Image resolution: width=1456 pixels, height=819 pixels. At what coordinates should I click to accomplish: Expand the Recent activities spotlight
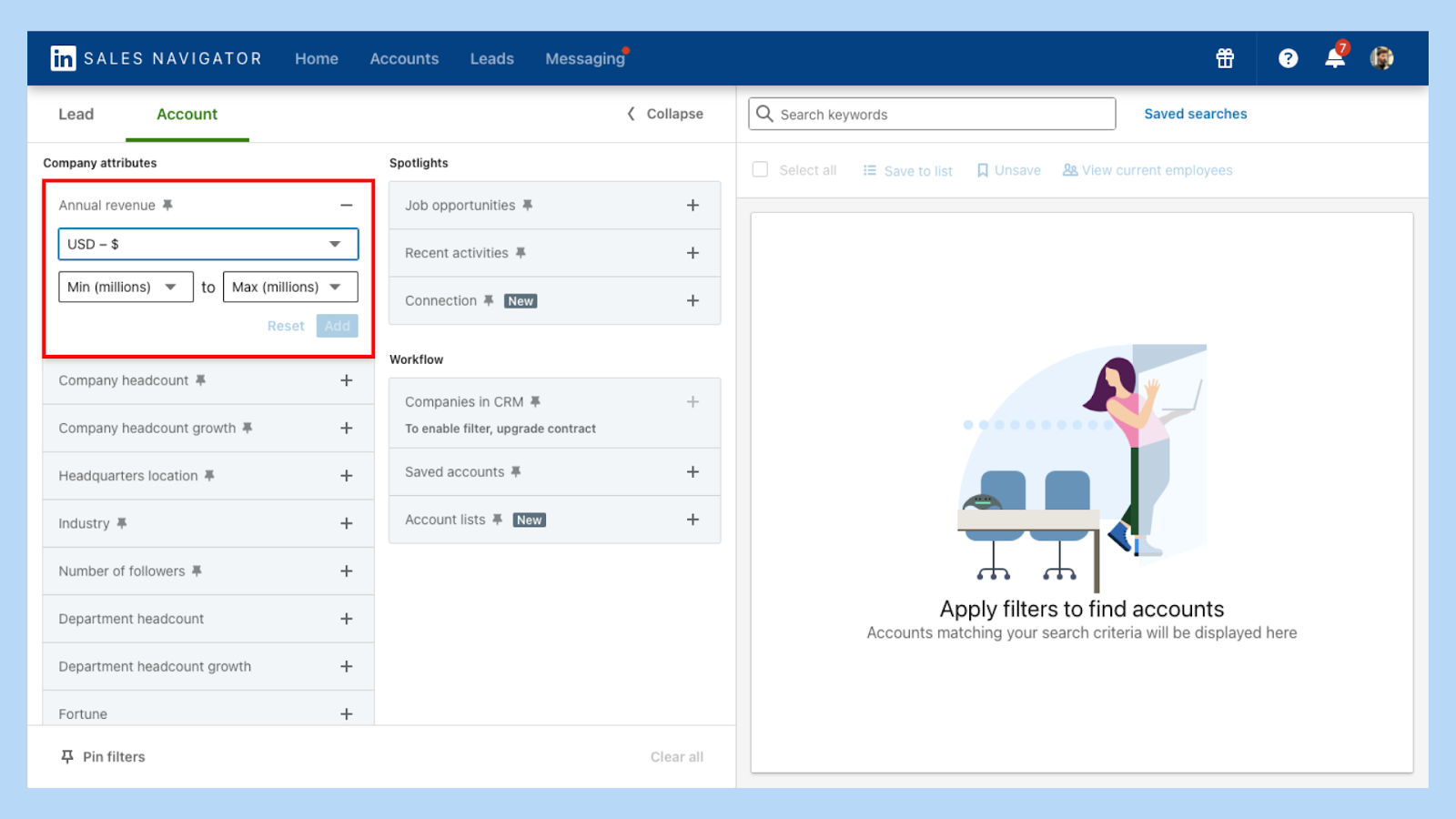(x=693, y=253)
